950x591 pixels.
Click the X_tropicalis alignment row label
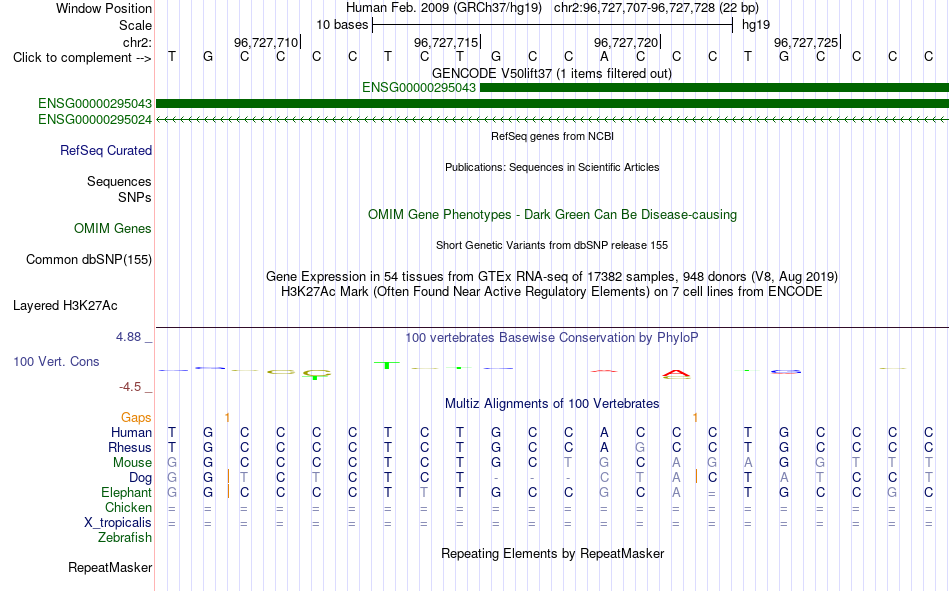tap(118, 523)
